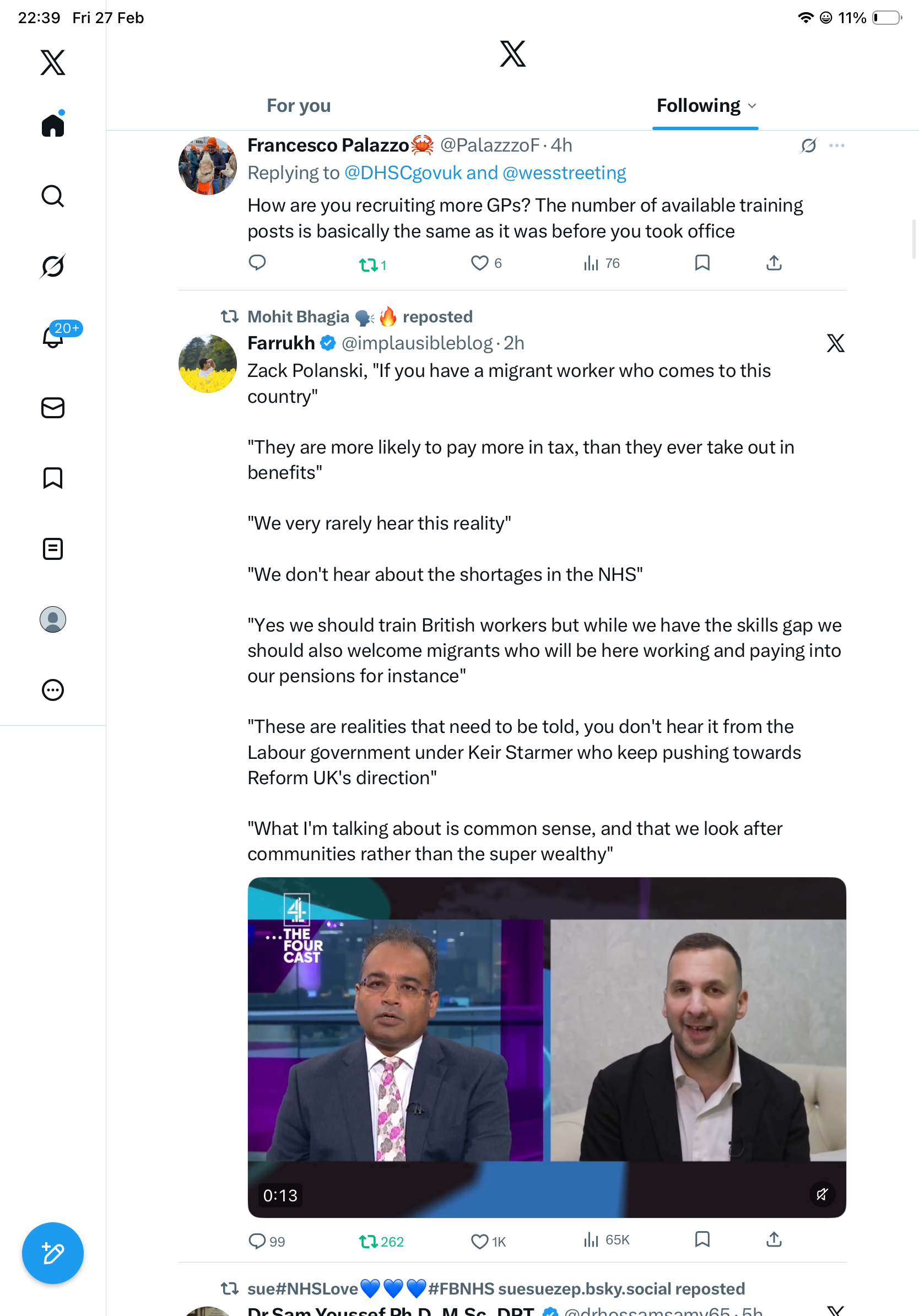Expand the Following tab chevron
The width and height of the screenshot is (919, 1316).
click(x=752, y=106)
